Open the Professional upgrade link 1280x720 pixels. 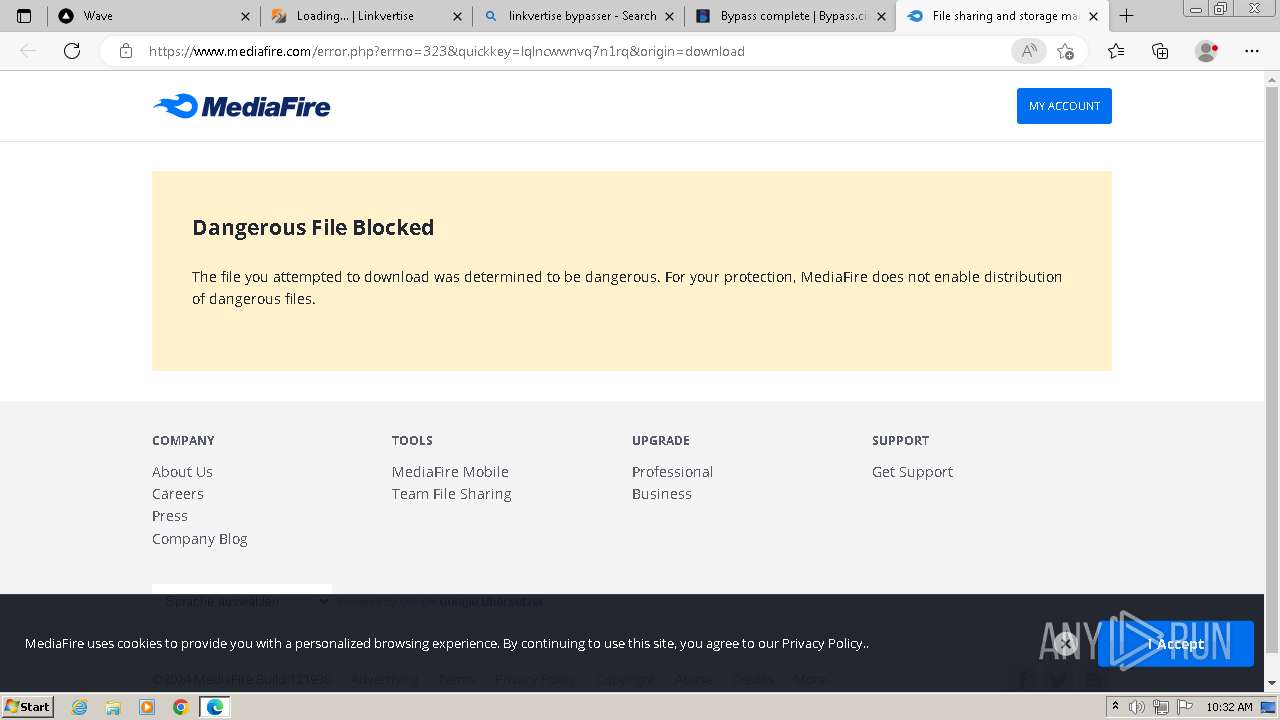[672, 472]
